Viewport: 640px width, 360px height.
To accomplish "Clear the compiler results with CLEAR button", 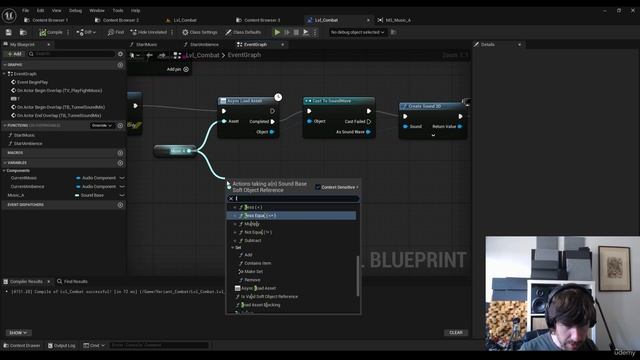I will [x=456, y=333].
